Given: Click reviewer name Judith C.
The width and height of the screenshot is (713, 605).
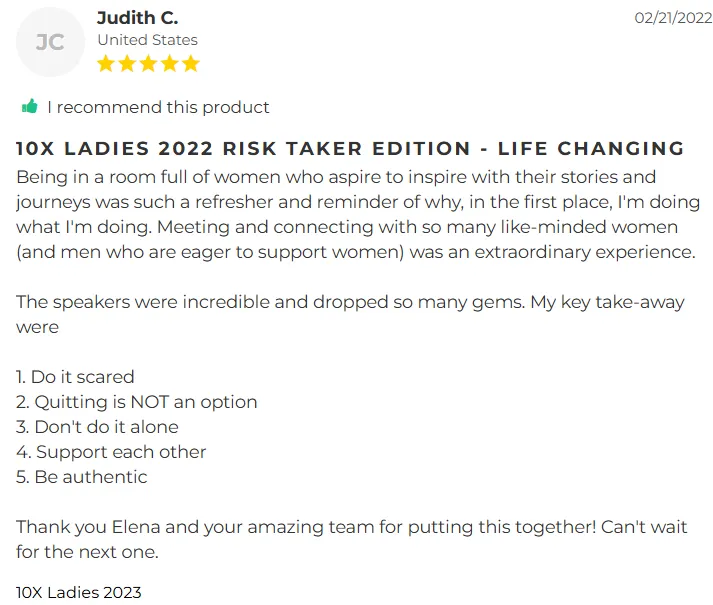Looking at the screenshot, I should pos(137,18).
